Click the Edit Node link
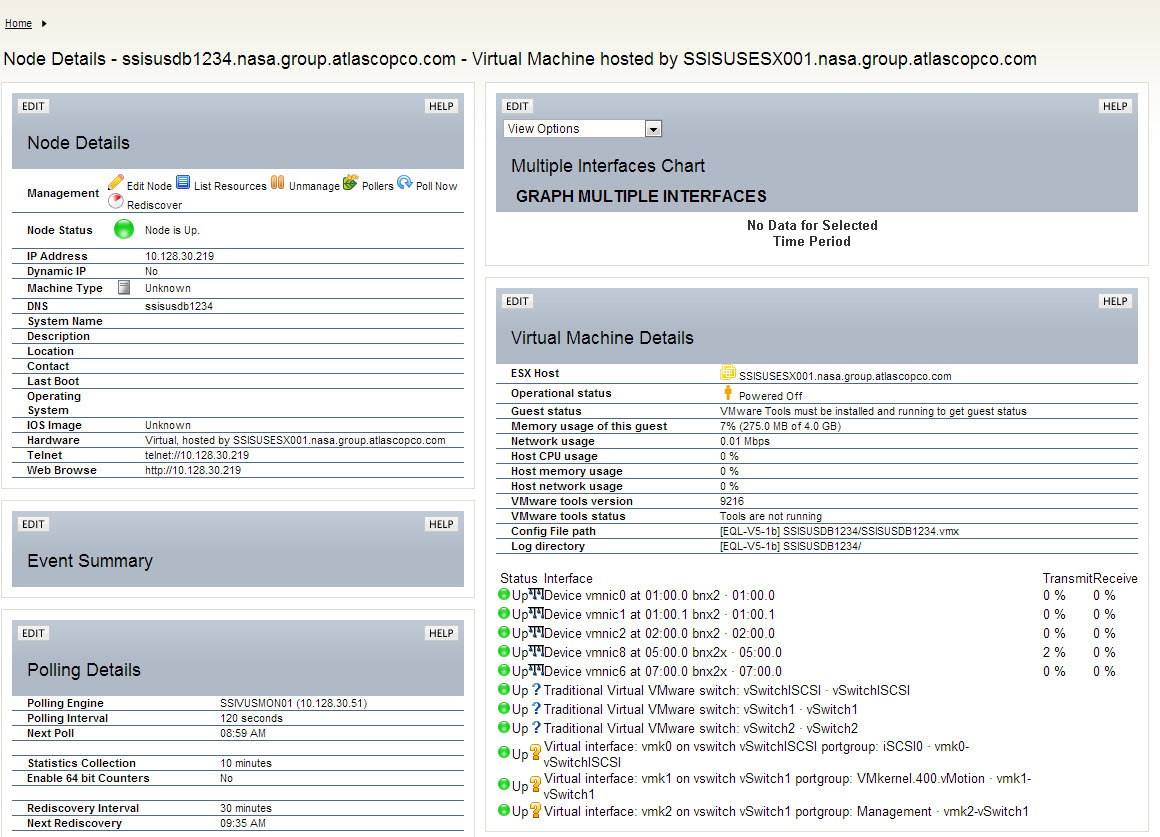 [x=149, y=186]
